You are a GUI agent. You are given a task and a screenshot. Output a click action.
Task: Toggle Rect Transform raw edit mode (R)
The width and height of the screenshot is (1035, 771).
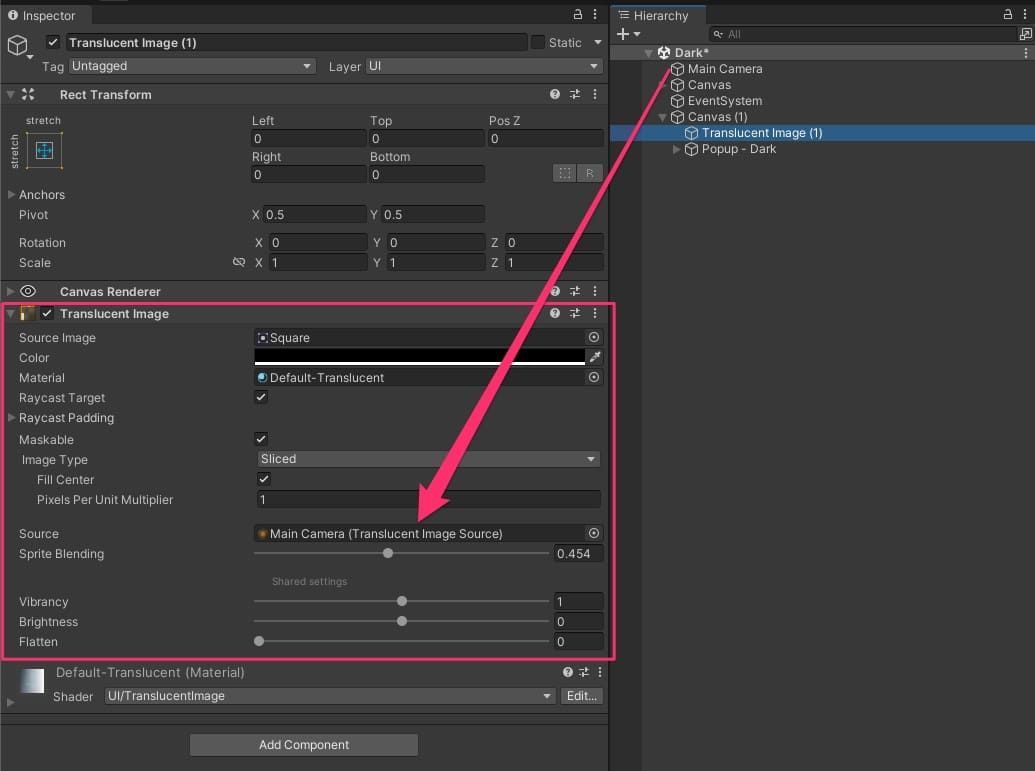(x=589, y=173)
